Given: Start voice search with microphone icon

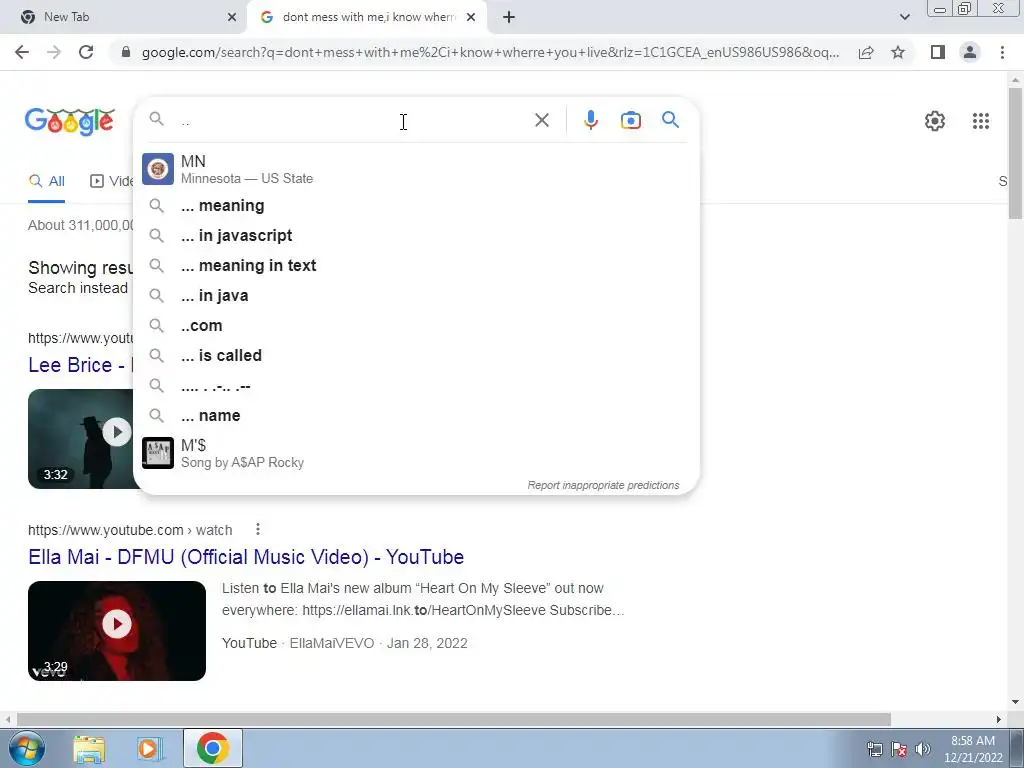Looking at the screenshot, I should tap(590, 120).
